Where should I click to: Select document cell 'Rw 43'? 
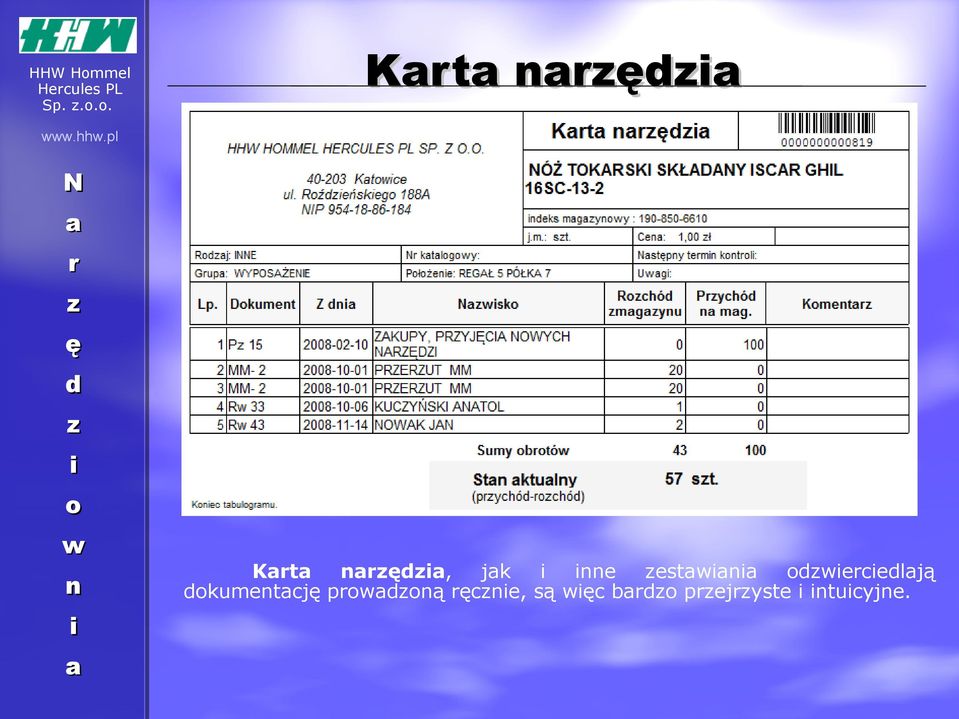tap(263, 425)
